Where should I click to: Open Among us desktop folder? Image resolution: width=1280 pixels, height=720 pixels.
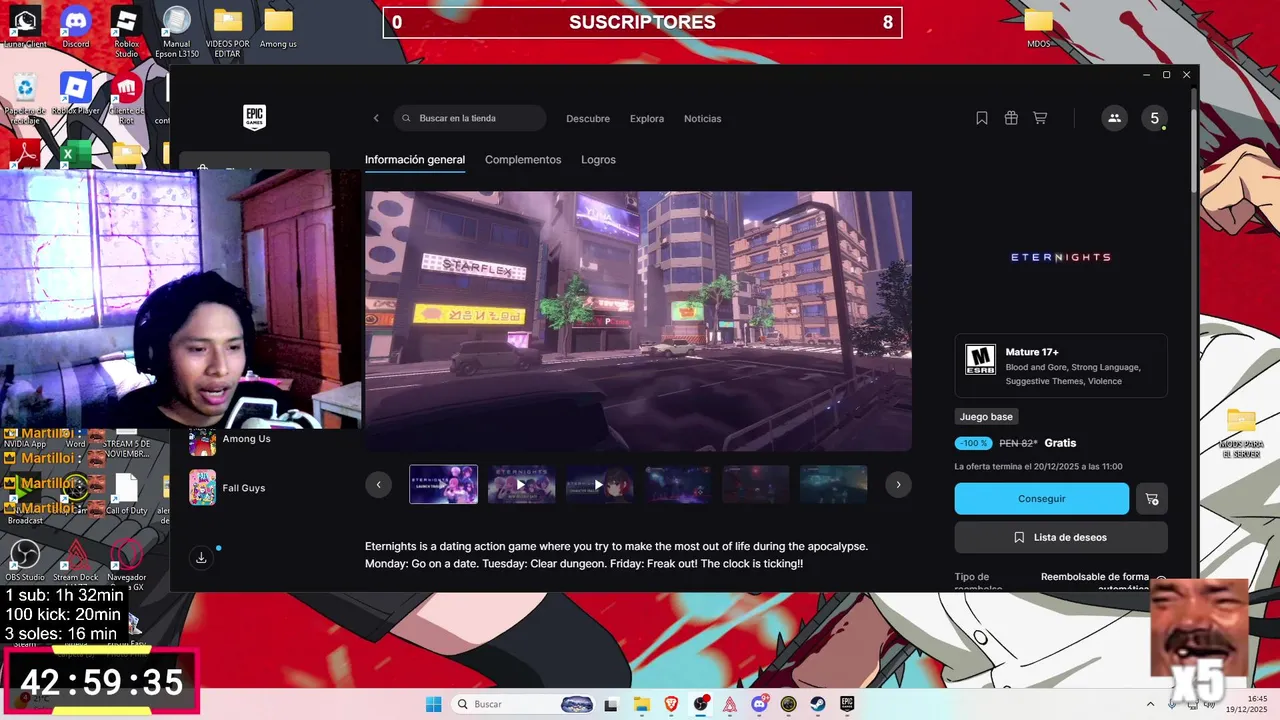[x=278, y=27]
